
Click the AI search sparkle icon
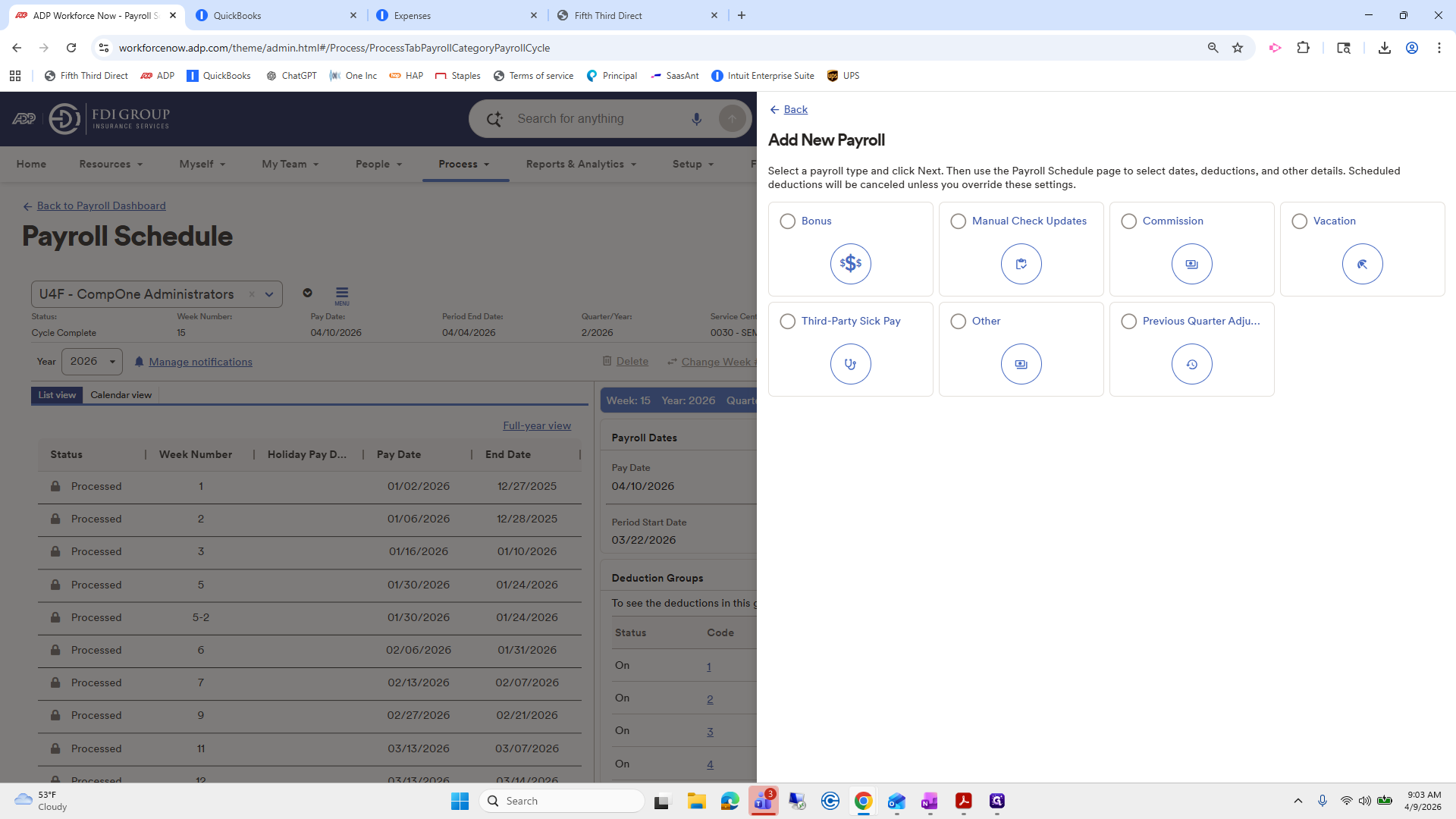coord(494,119)
